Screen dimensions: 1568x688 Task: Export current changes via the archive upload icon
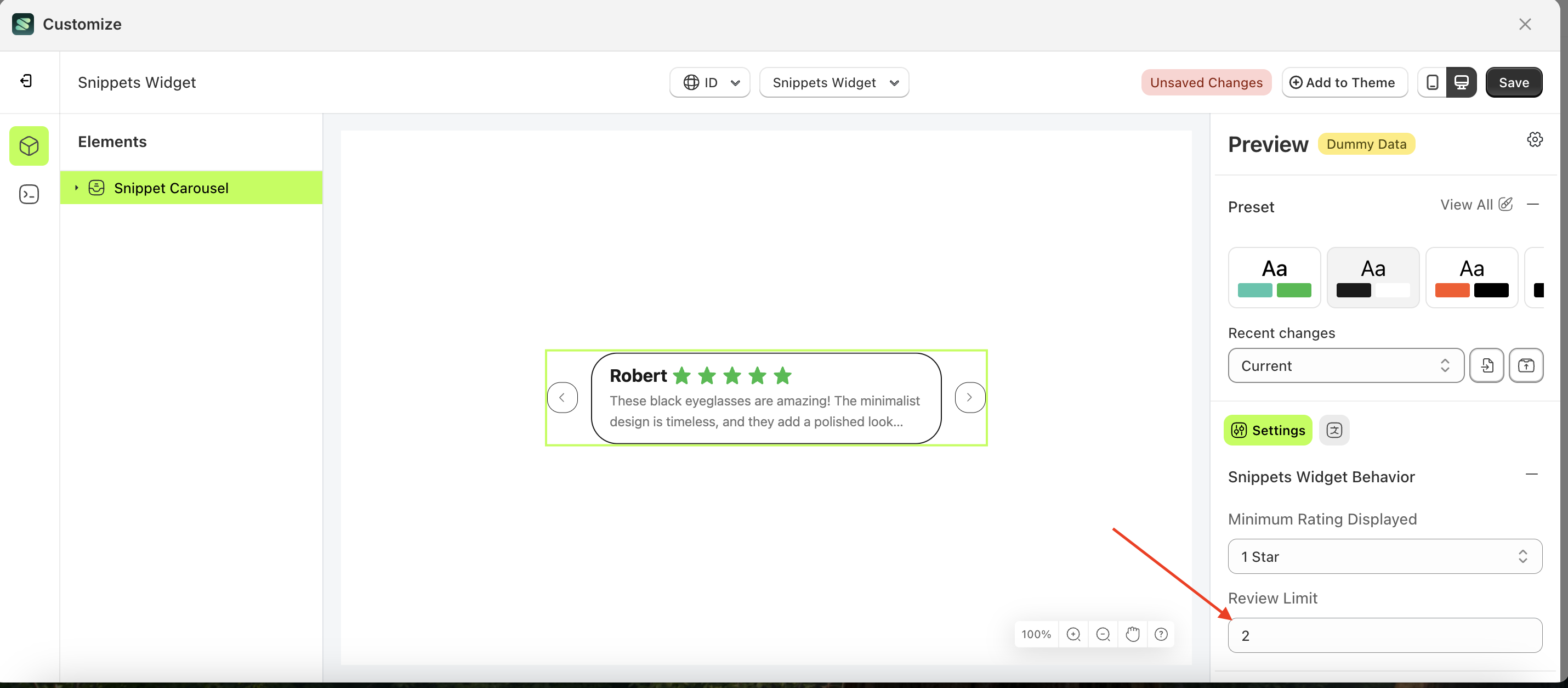pos(1527,365)
